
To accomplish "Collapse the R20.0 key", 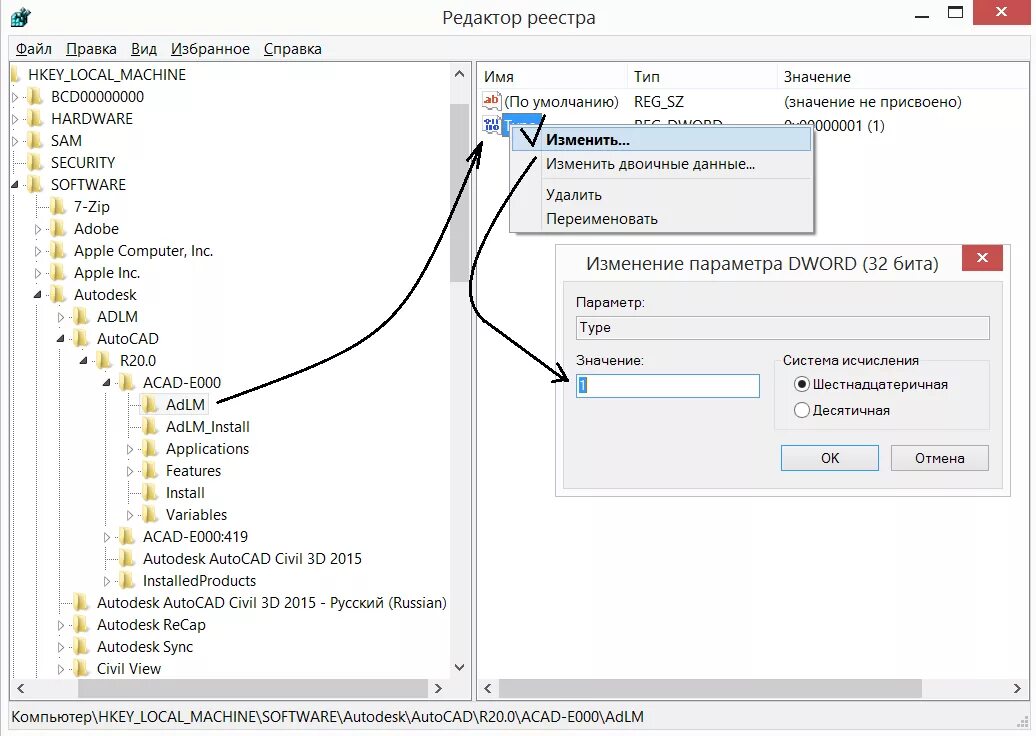I will tap(83, 361).
